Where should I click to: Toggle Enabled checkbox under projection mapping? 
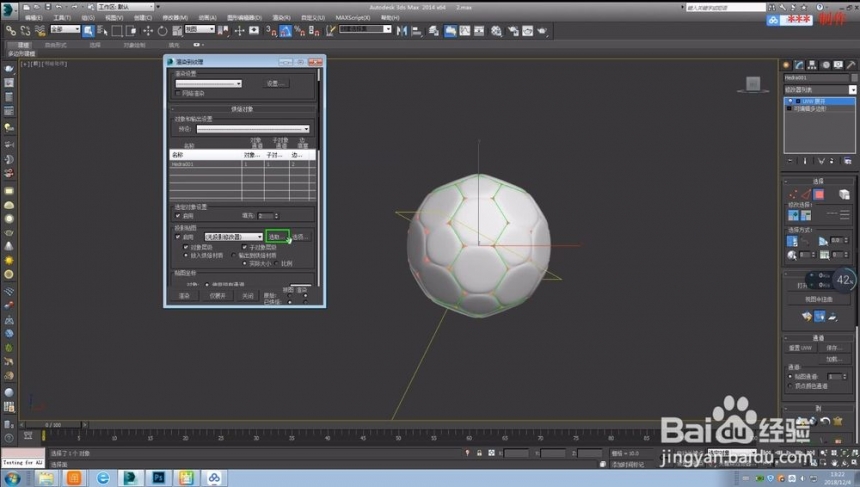178,237
